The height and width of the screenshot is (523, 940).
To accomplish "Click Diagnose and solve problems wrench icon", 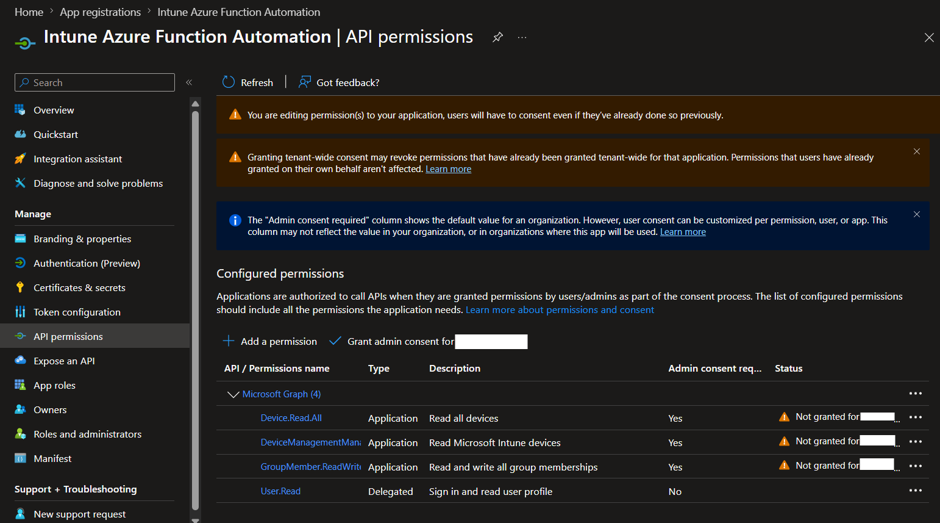I will point(20,183).
